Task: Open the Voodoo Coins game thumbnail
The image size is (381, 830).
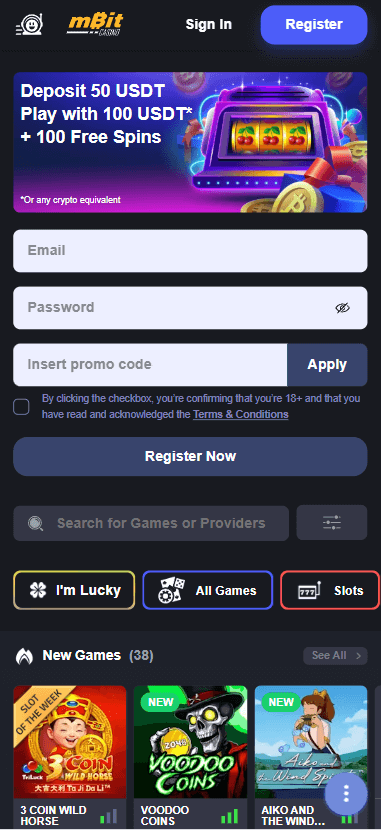Action: click(190, 742)
